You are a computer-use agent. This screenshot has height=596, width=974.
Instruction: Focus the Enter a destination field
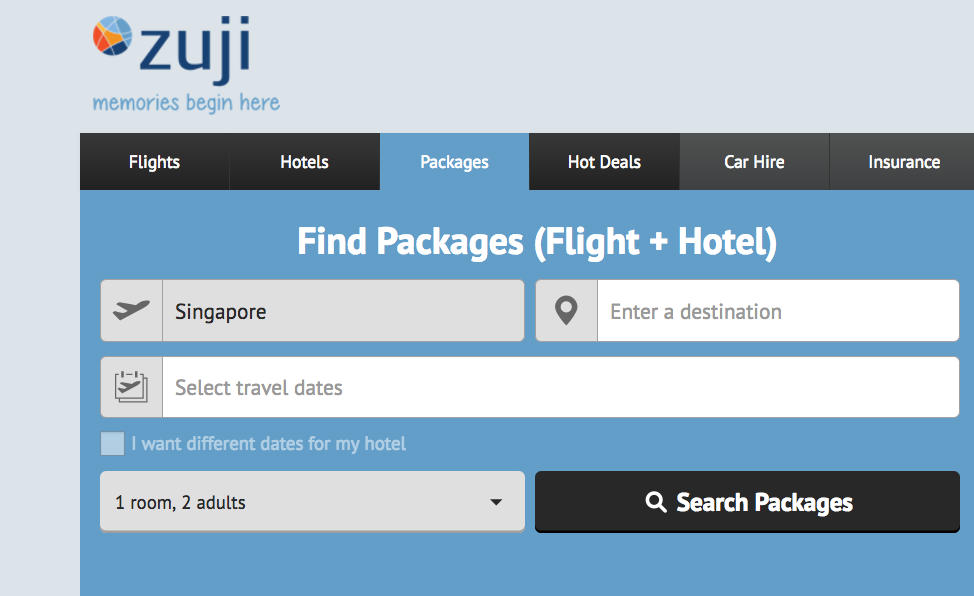tap(778, 311)
